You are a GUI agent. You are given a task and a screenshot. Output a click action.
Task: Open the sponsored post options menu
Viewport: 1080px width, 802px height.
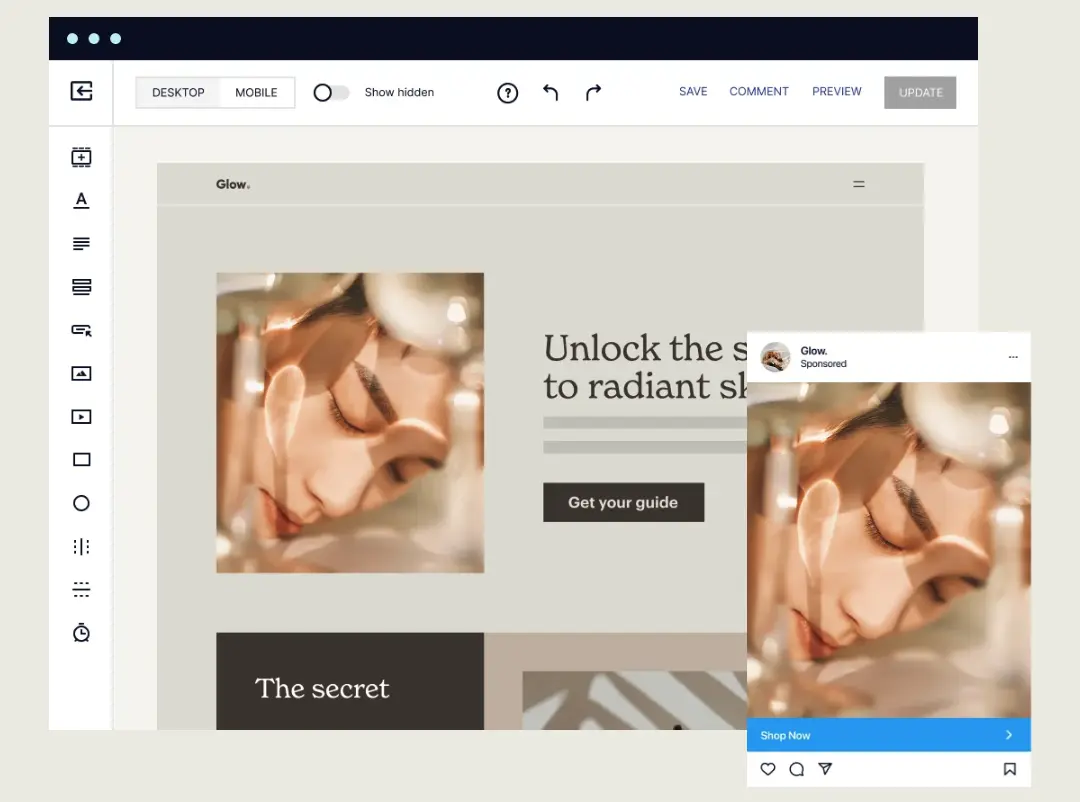click(1014, 357)
